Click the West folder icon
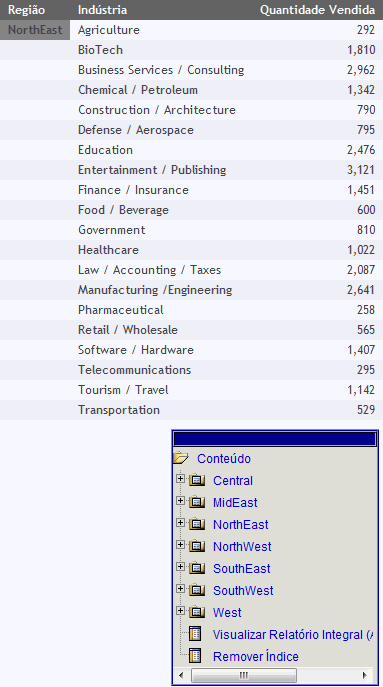 click(x=197, y=612)
